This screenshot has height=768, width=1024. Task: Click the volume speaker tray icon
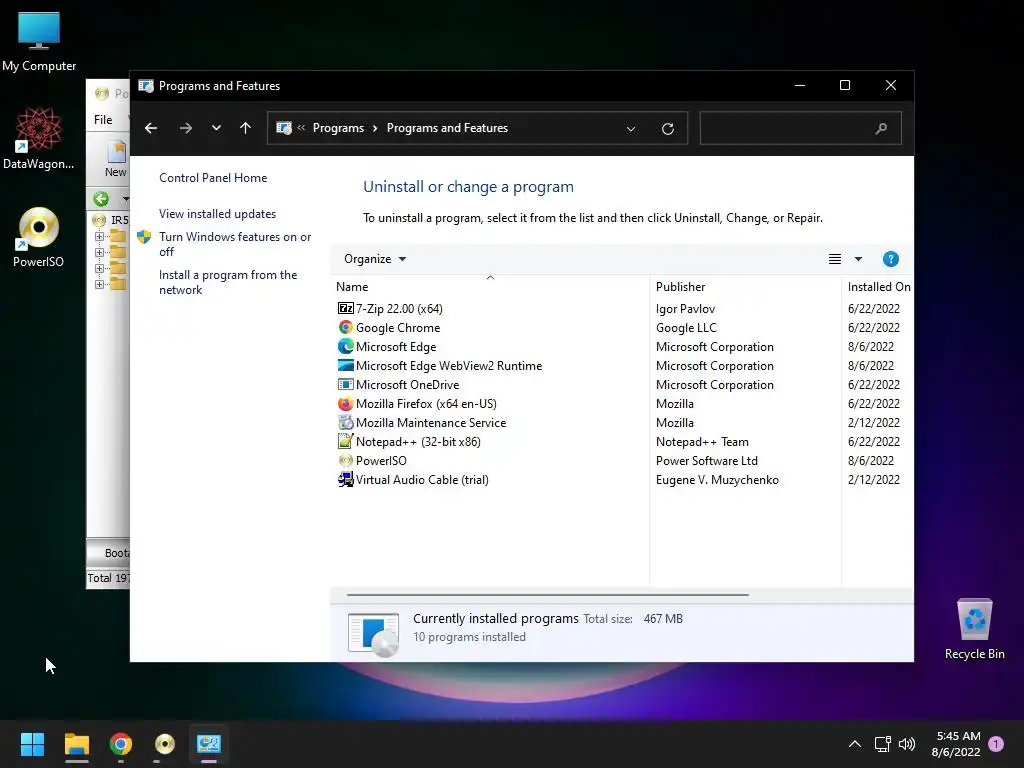pyautogui.click(x=906, y=744)
